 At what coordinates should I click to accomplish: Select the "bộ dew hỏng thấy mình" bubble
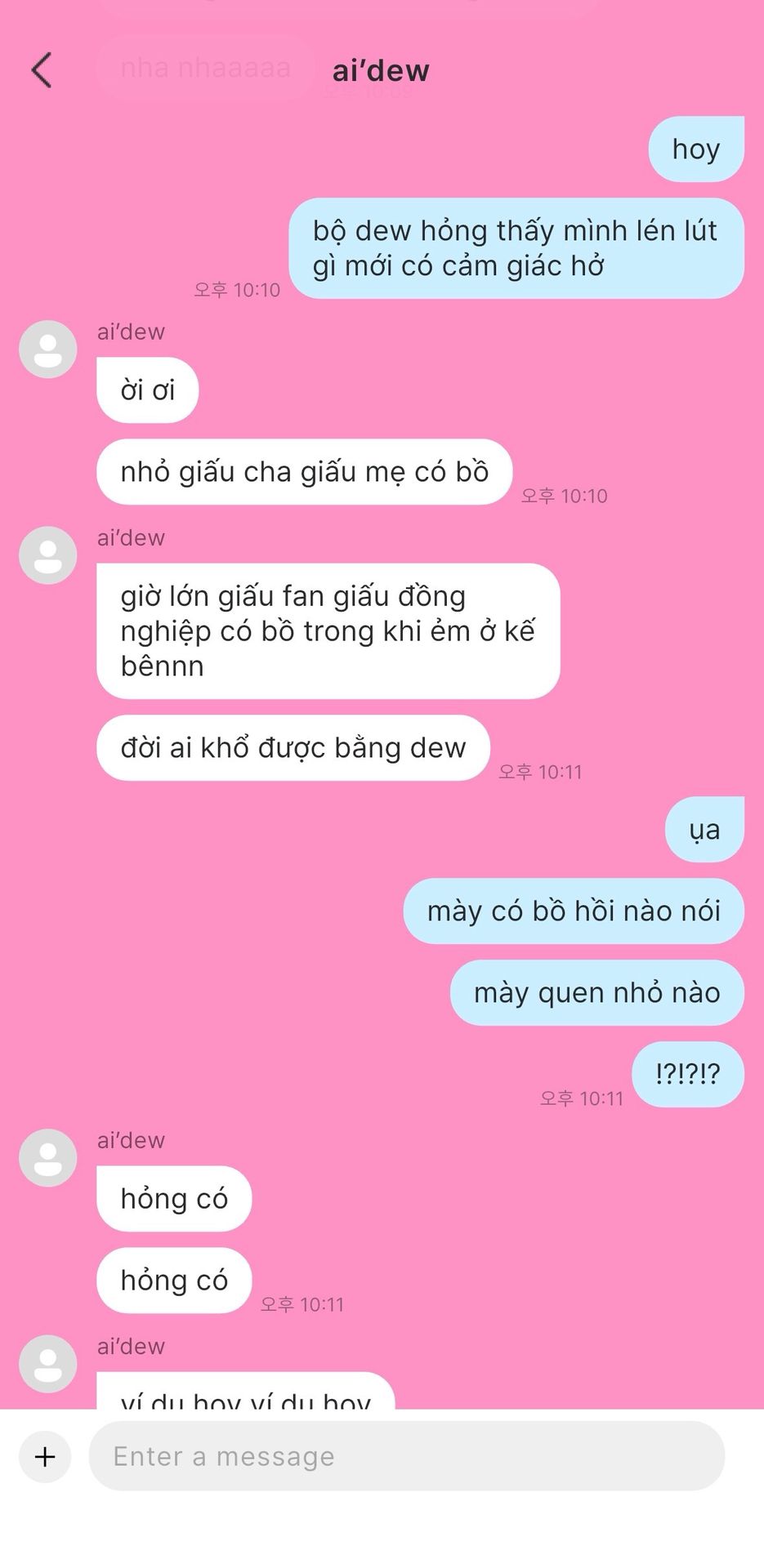516,248
